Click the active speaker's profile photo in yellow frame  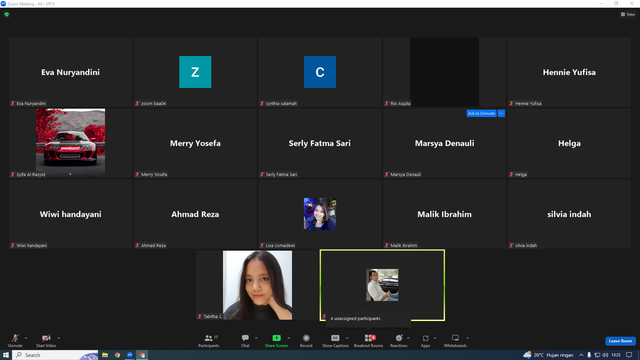click(382, 285)
